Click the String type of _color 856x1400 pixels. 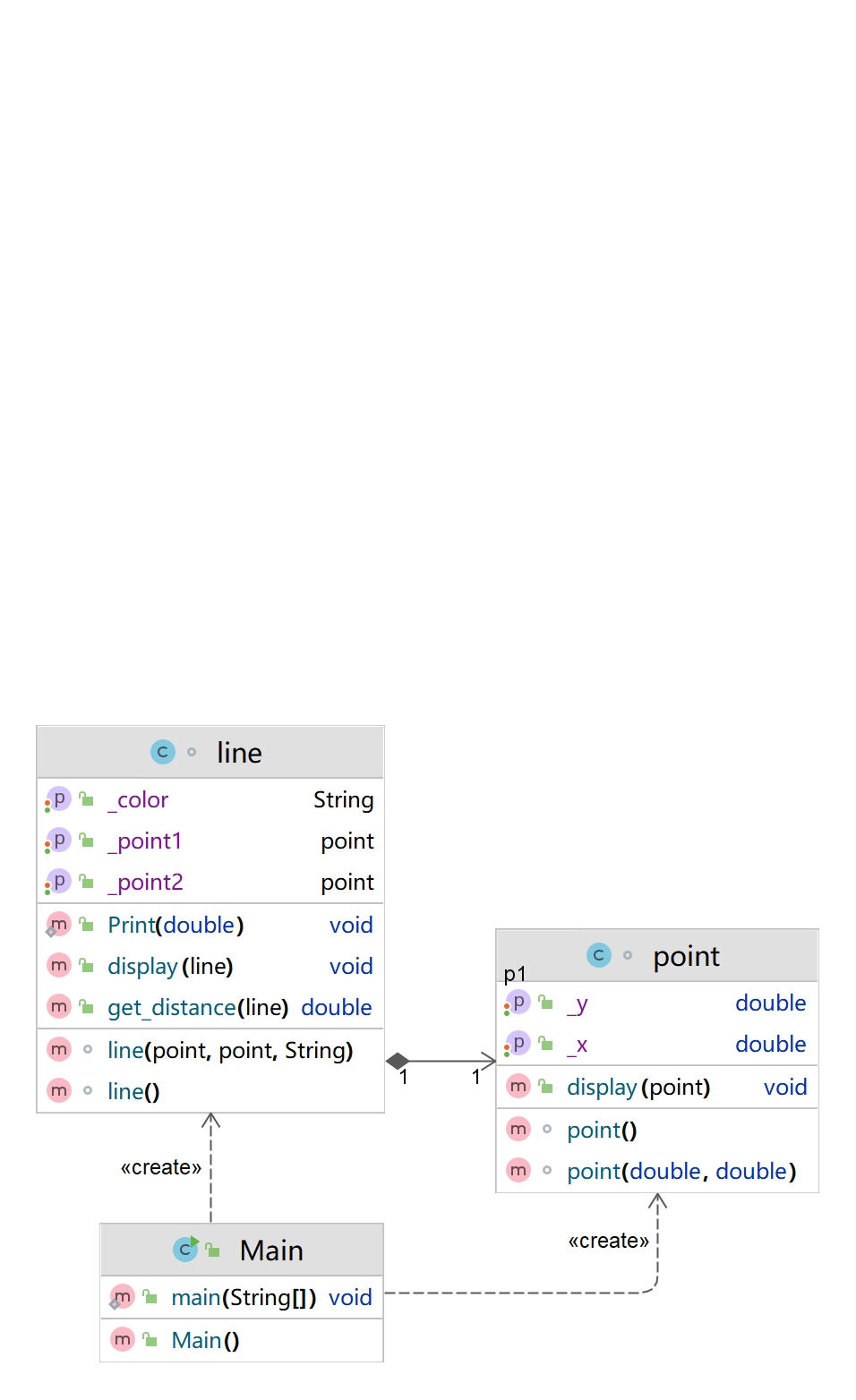click(344, 800)
